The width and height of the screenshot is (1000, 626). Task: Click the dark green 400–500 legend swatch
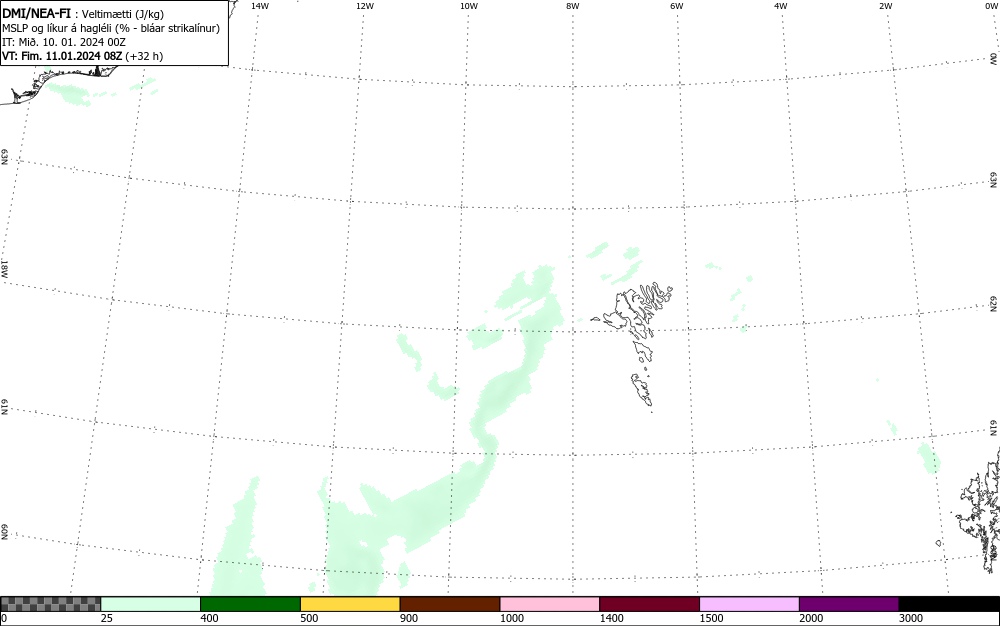tap(250, 604)
